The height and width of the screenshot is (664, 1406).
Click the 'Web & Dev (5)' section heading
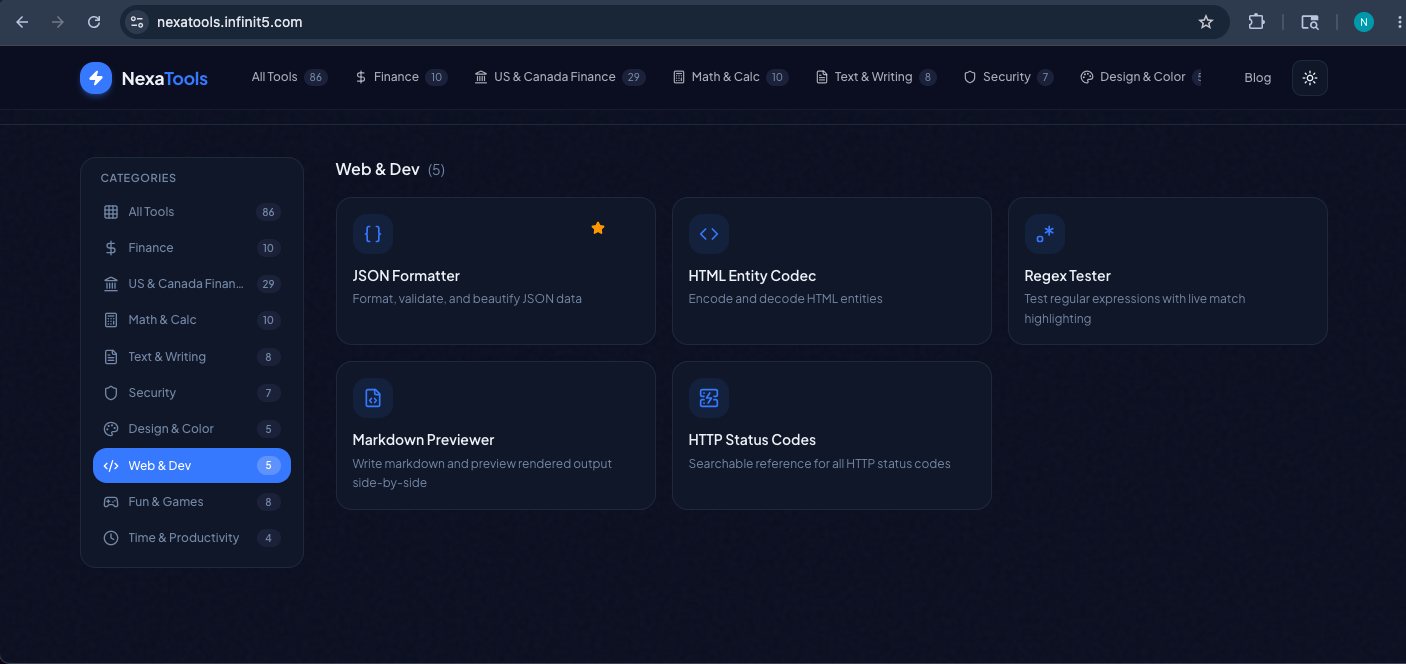pos(390,170)
